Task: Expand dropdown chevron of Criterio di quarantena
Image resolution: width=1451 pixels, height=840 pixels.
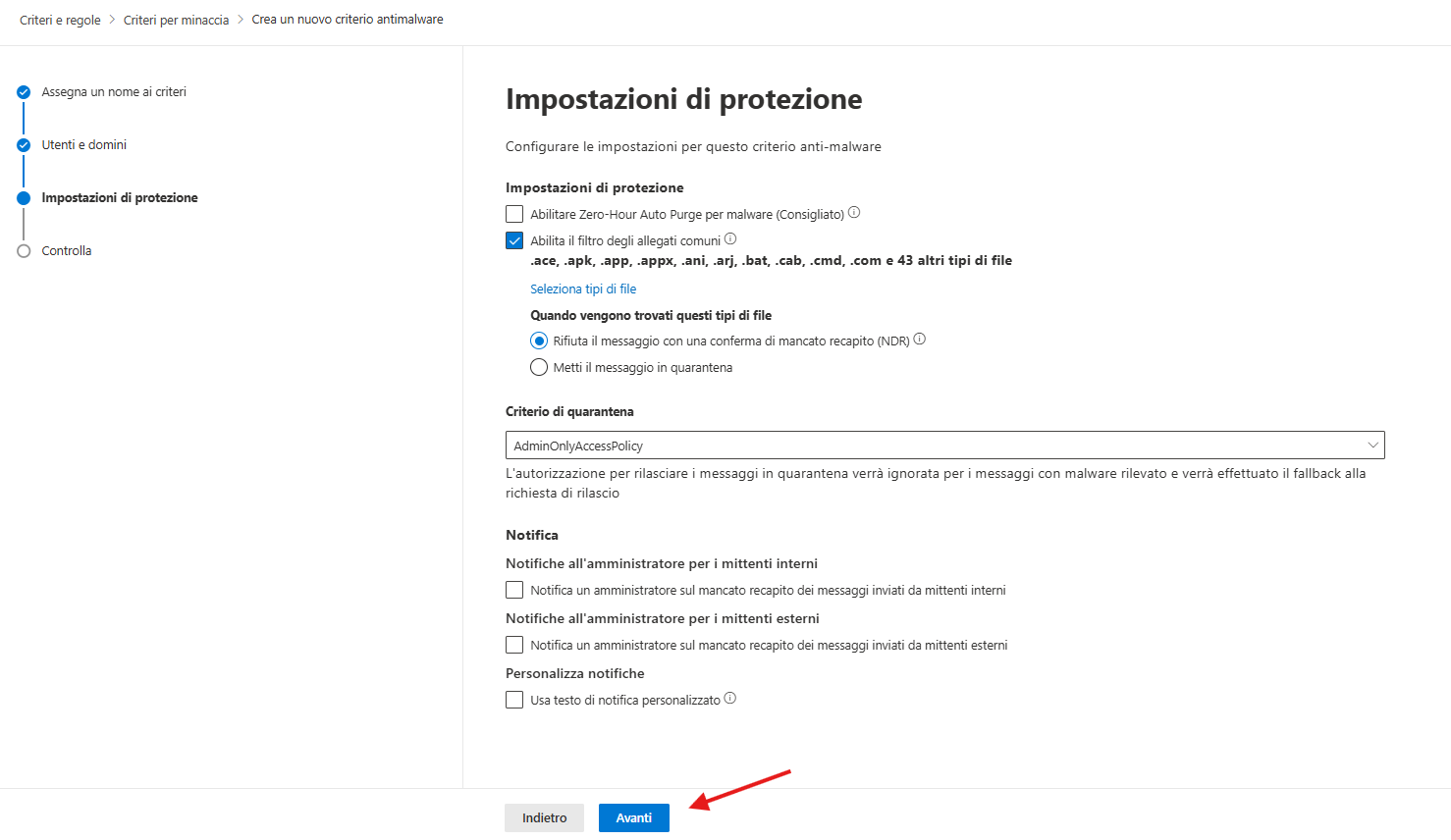Action: (x=1373, y=445)
